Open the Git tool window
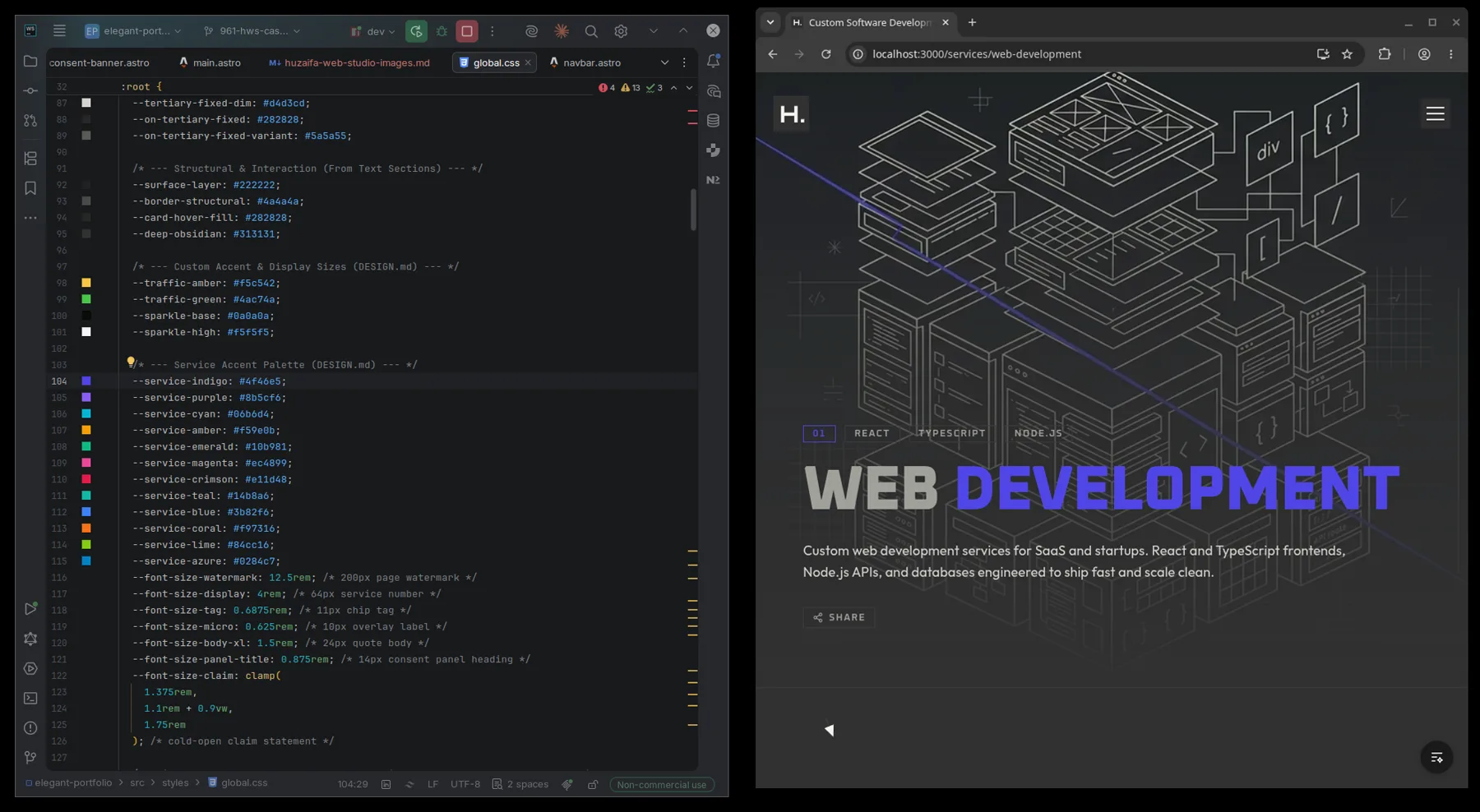Viewport: 1480px width, 812px height. tap(30, 757)
